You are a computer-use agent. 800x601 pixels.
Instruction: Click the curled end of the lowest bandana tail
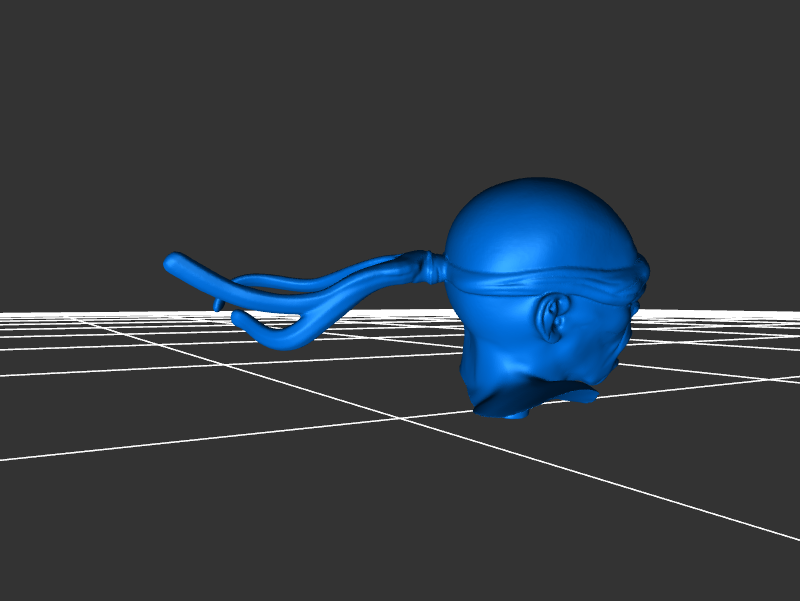tap(238, 318)
